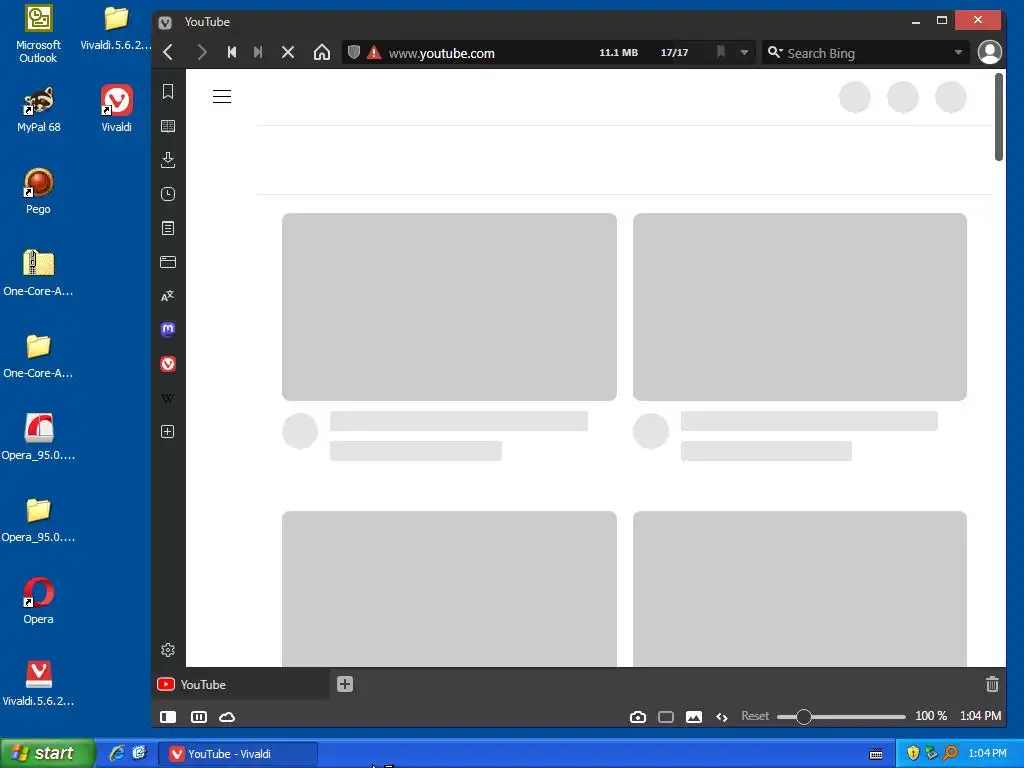This screenshot has width=1024, height=768.
Task: Toggle the side panel visibility
Action: click(x=168, y=717)
